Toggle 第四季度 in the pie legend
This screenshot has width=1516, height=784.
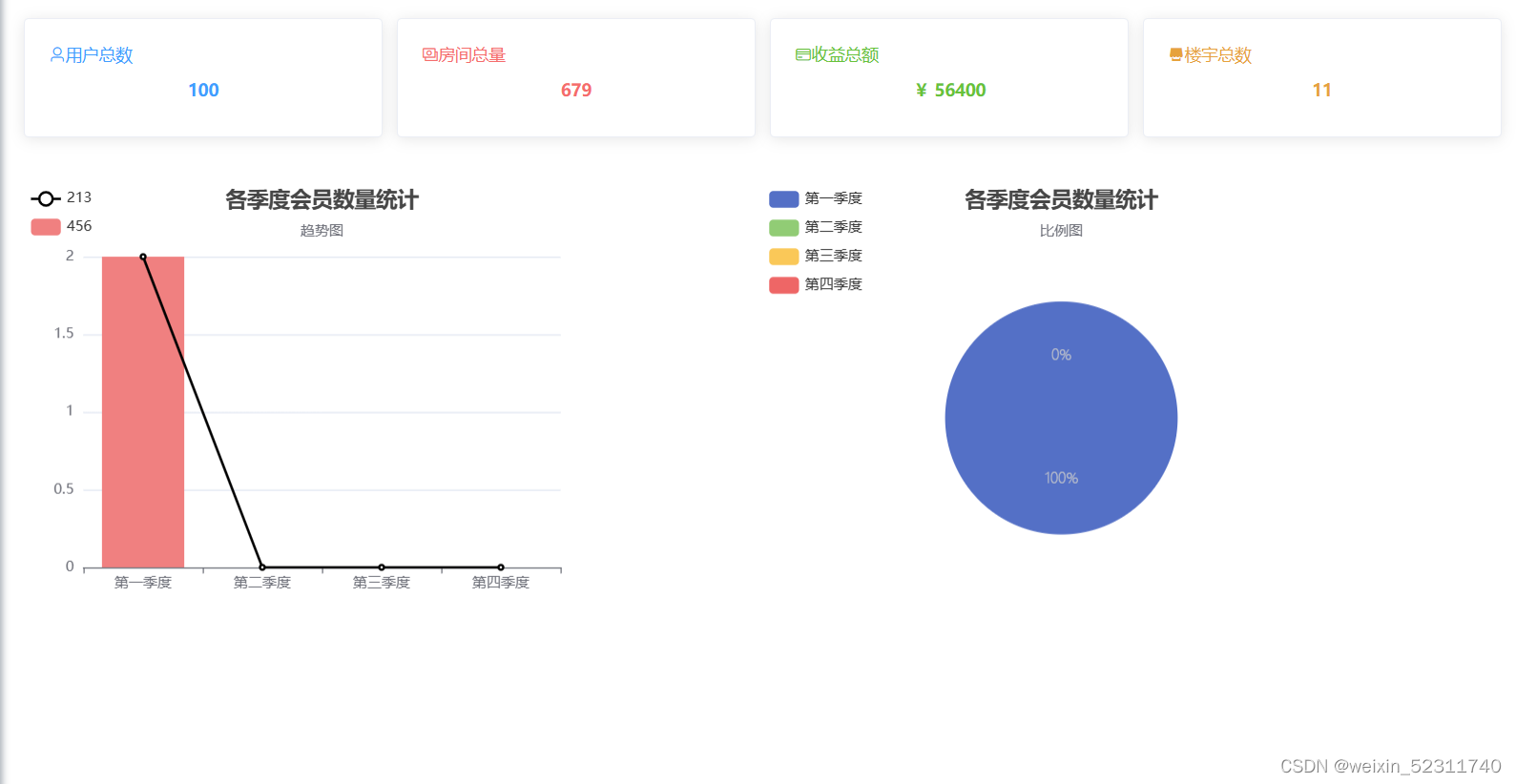pyautogui.click(x=816, y=284)
